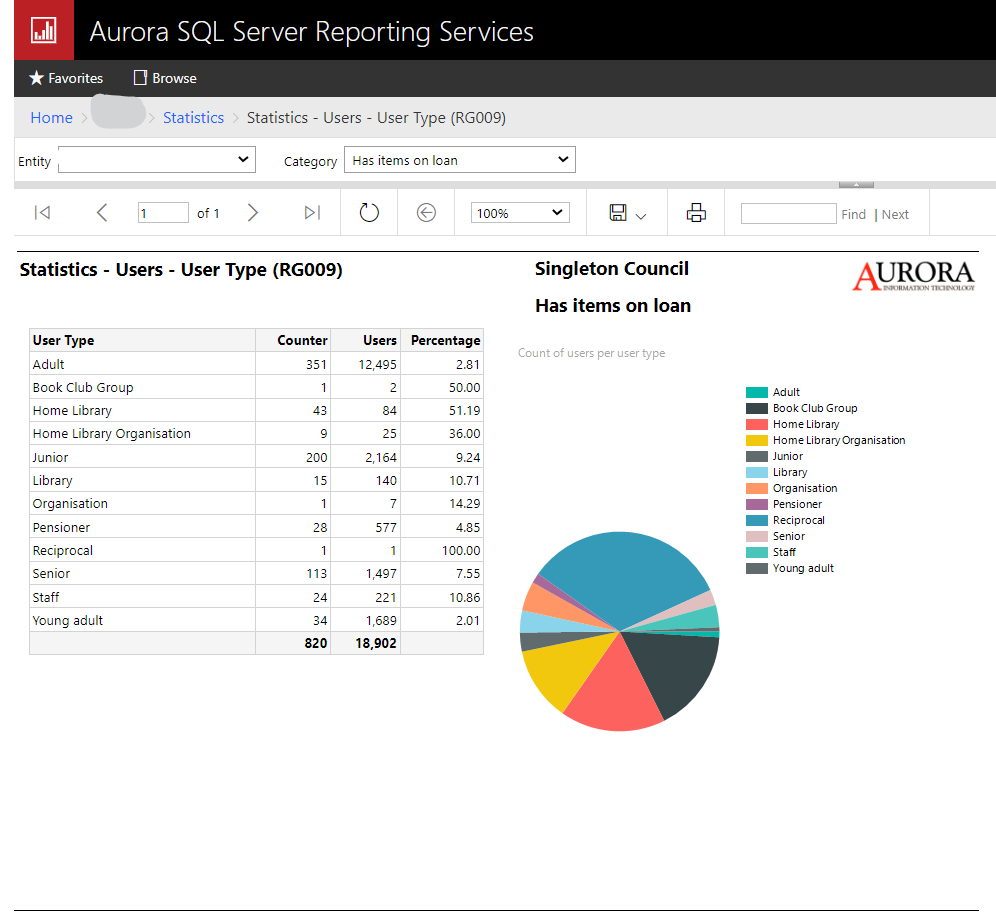The width and height of the screenshot is (996, 915).
Task: Print the report
Action: click(696, 212)
